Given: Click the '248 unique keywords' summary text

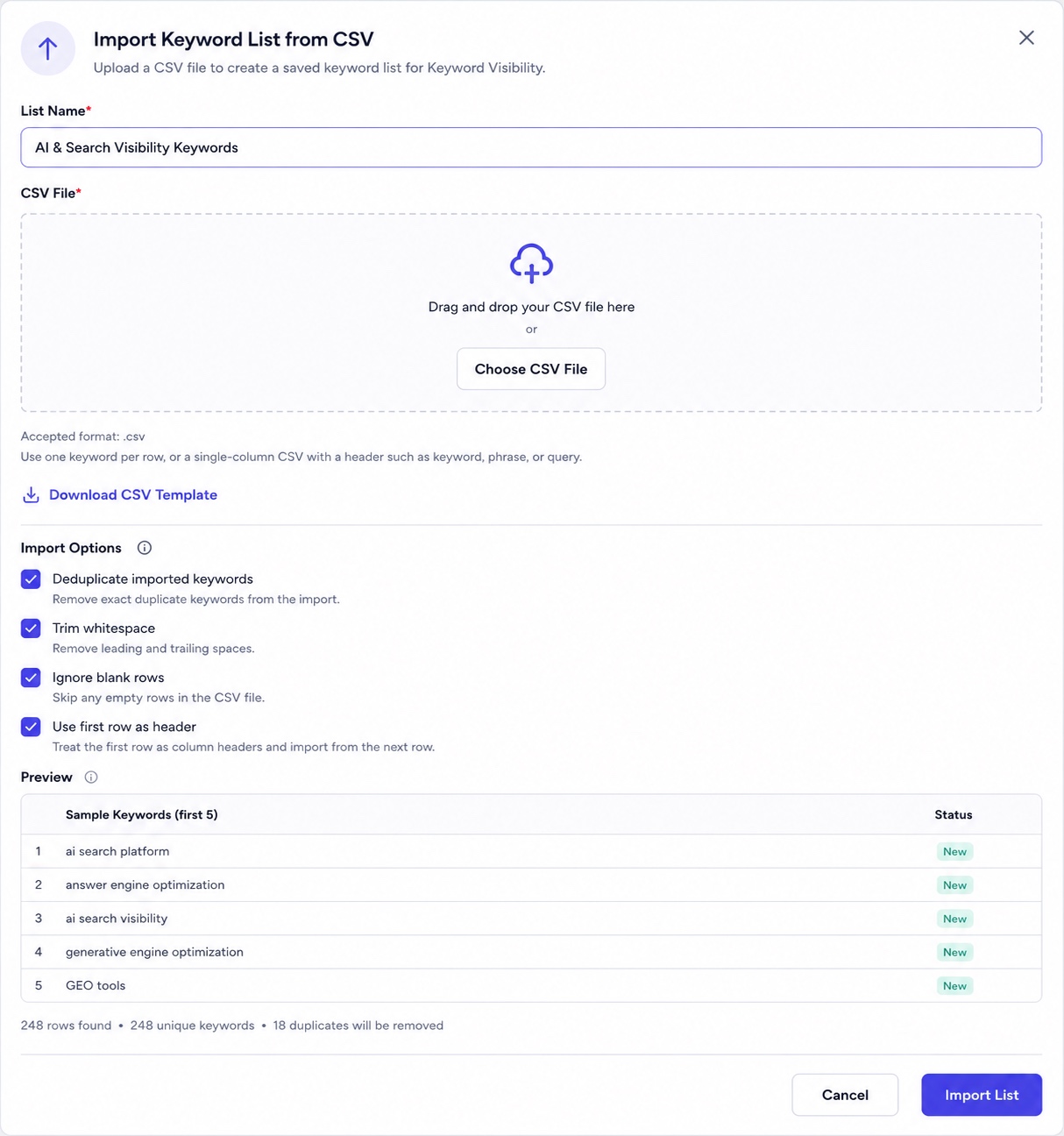Looking at the screenshot, I should tap(192, 1026).
